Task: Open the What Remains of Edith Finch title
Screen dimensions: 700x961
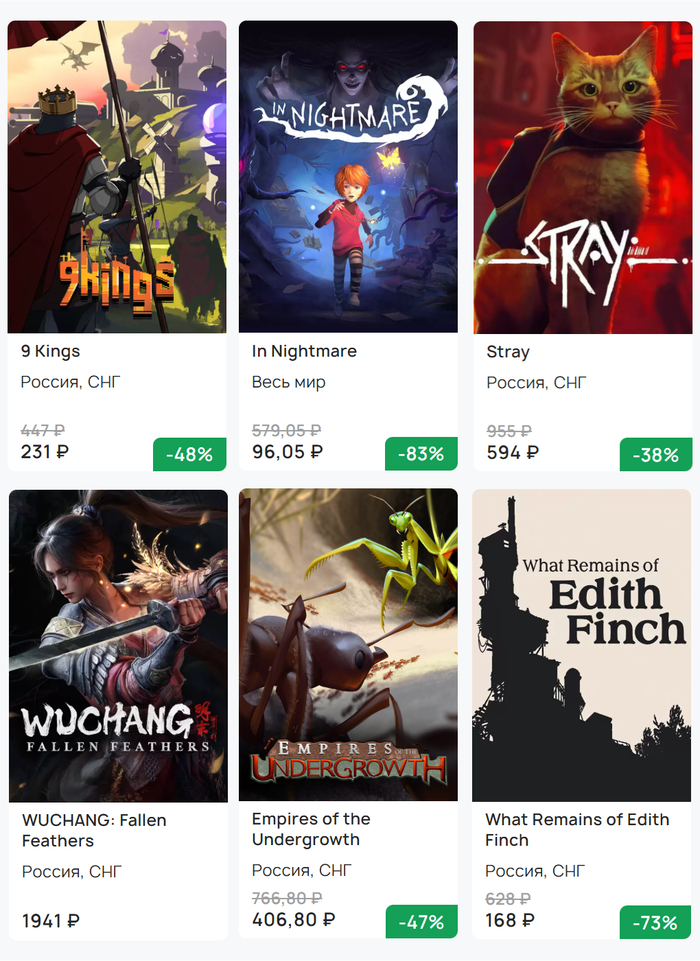Action: click(577, 830)
